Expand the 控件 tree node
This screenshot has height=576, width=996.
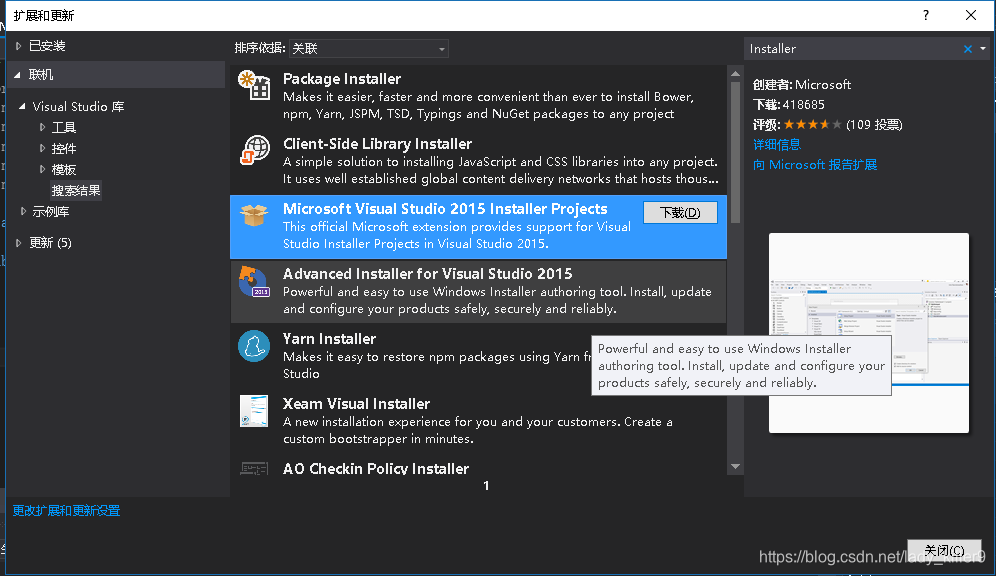[43, 149]
